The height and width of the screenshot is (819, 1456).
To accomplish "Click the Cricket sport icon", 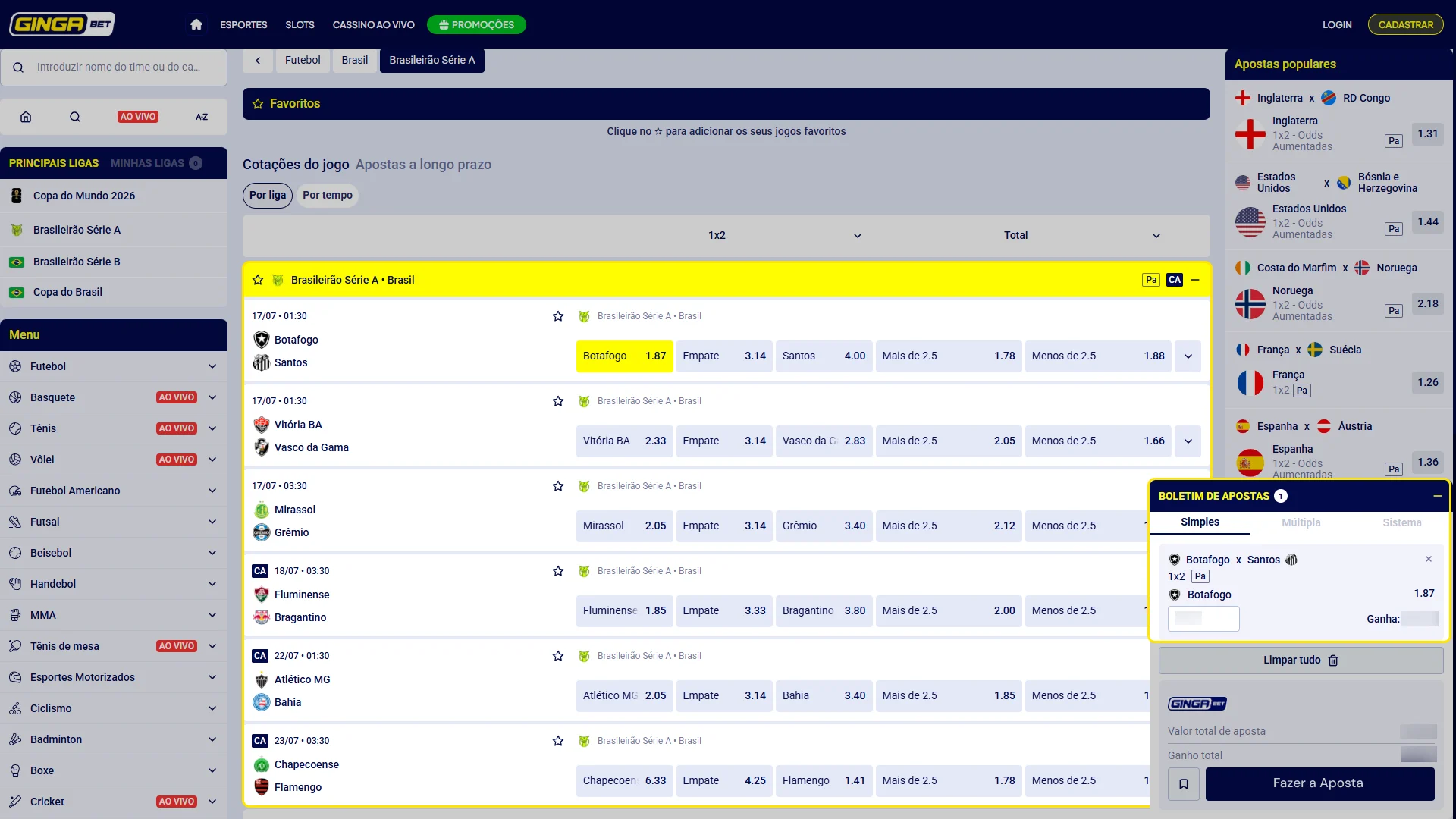I will [x=15, y=802].
